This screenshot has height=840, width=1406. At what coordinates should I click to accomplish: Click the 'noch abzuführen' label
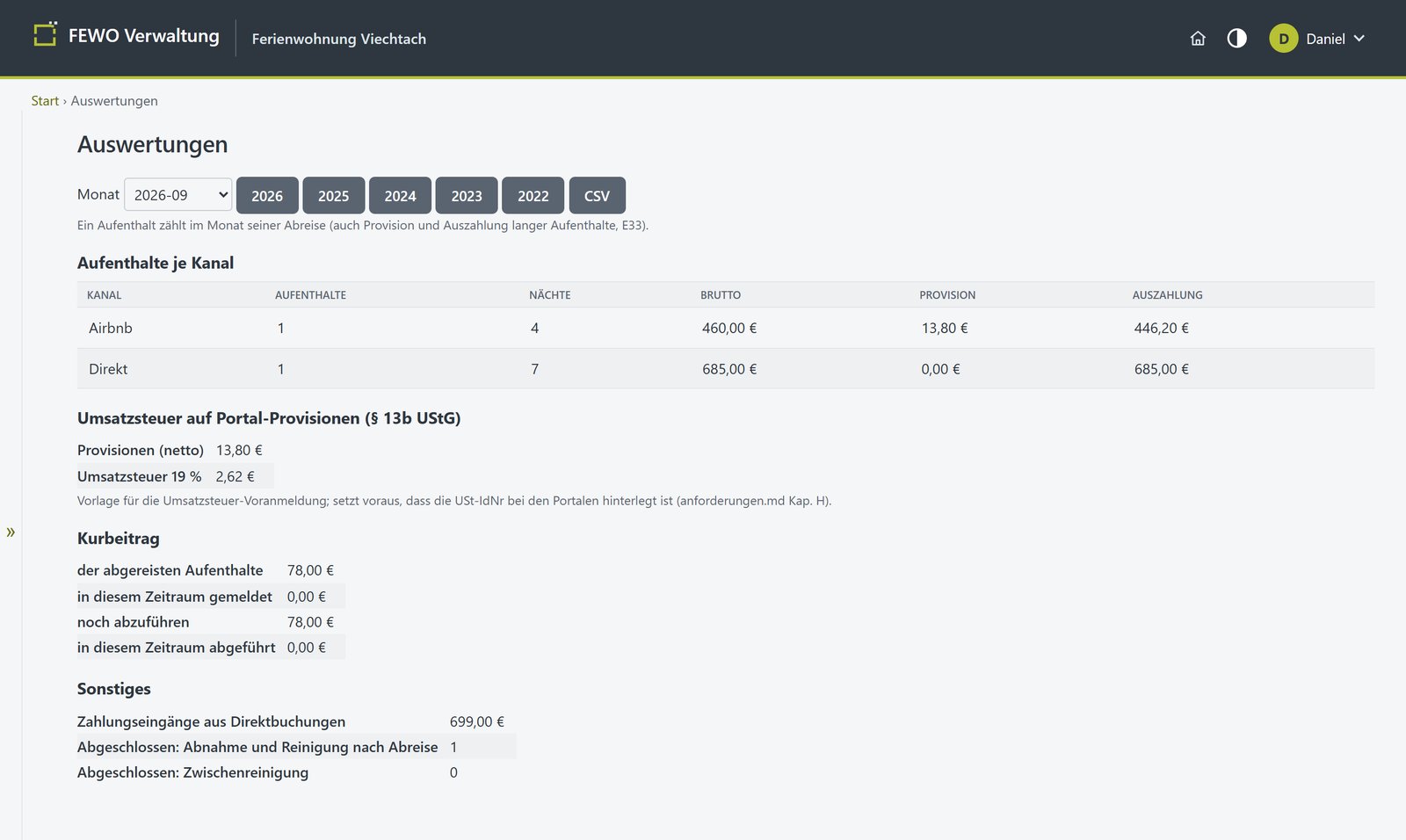point(134,622)
